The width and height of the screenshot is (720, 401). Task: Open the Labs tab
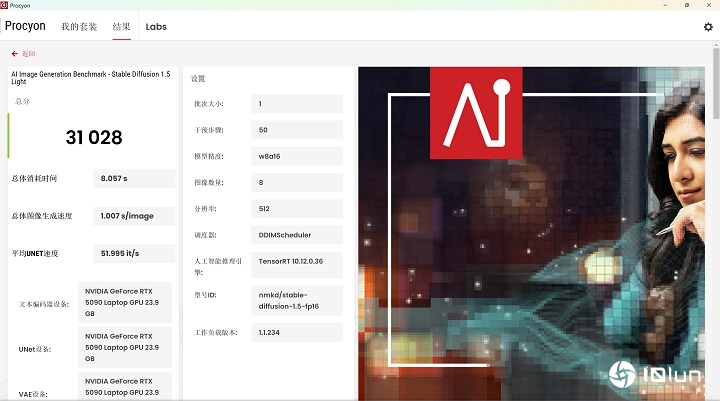pyautogui.click(x=156, y=26)
